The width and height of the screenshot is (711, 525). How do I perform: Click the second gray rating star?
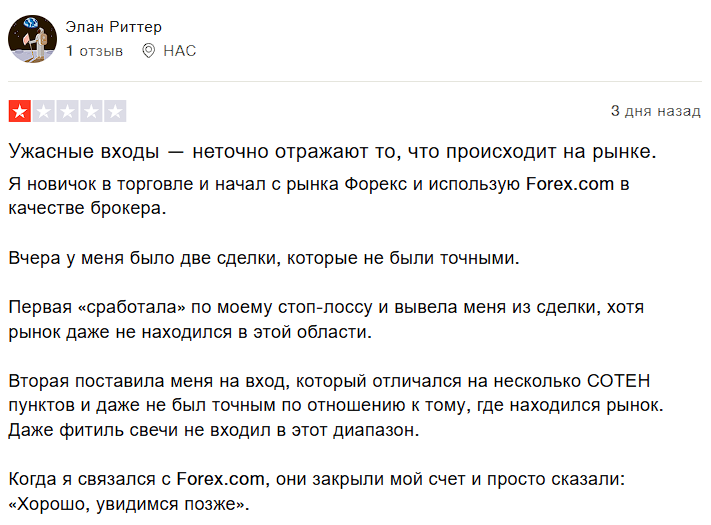pyautogui.click(x=44, y=111)
